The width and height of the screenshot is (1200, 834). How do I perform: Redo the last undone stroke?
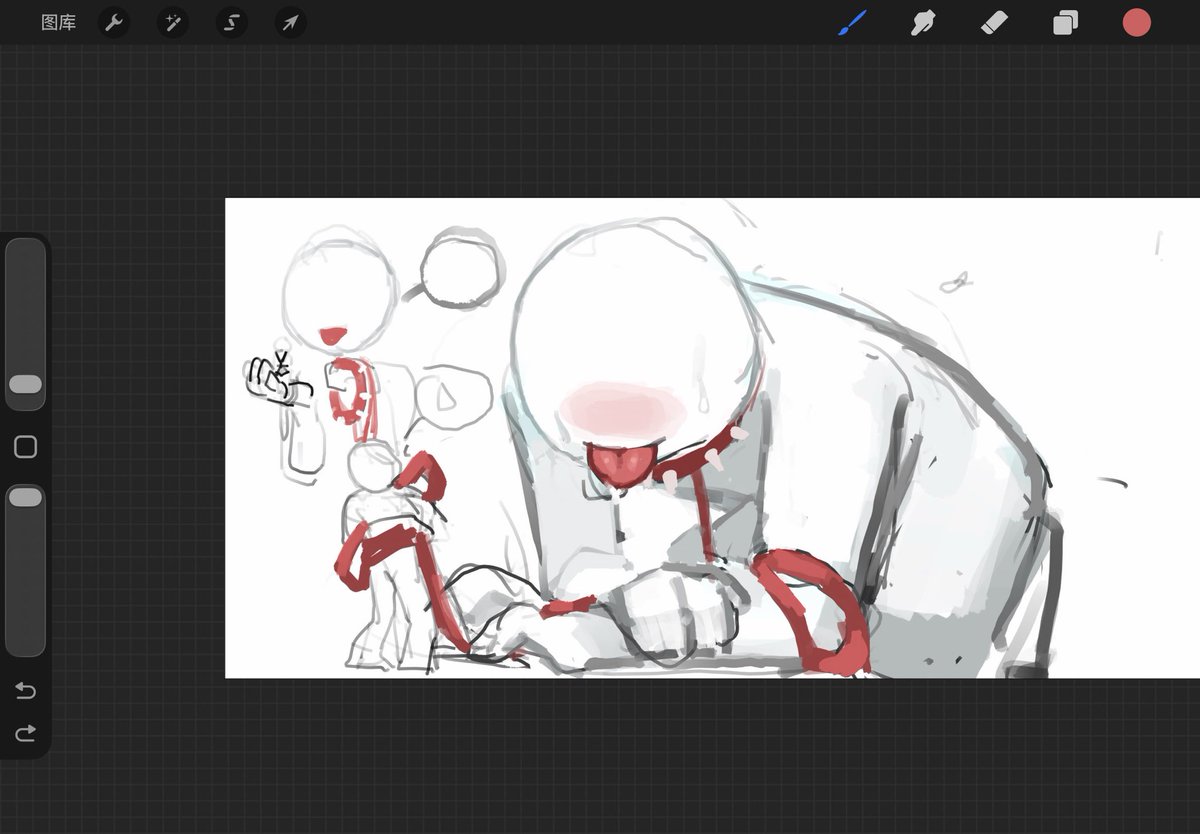coord(25,733)
